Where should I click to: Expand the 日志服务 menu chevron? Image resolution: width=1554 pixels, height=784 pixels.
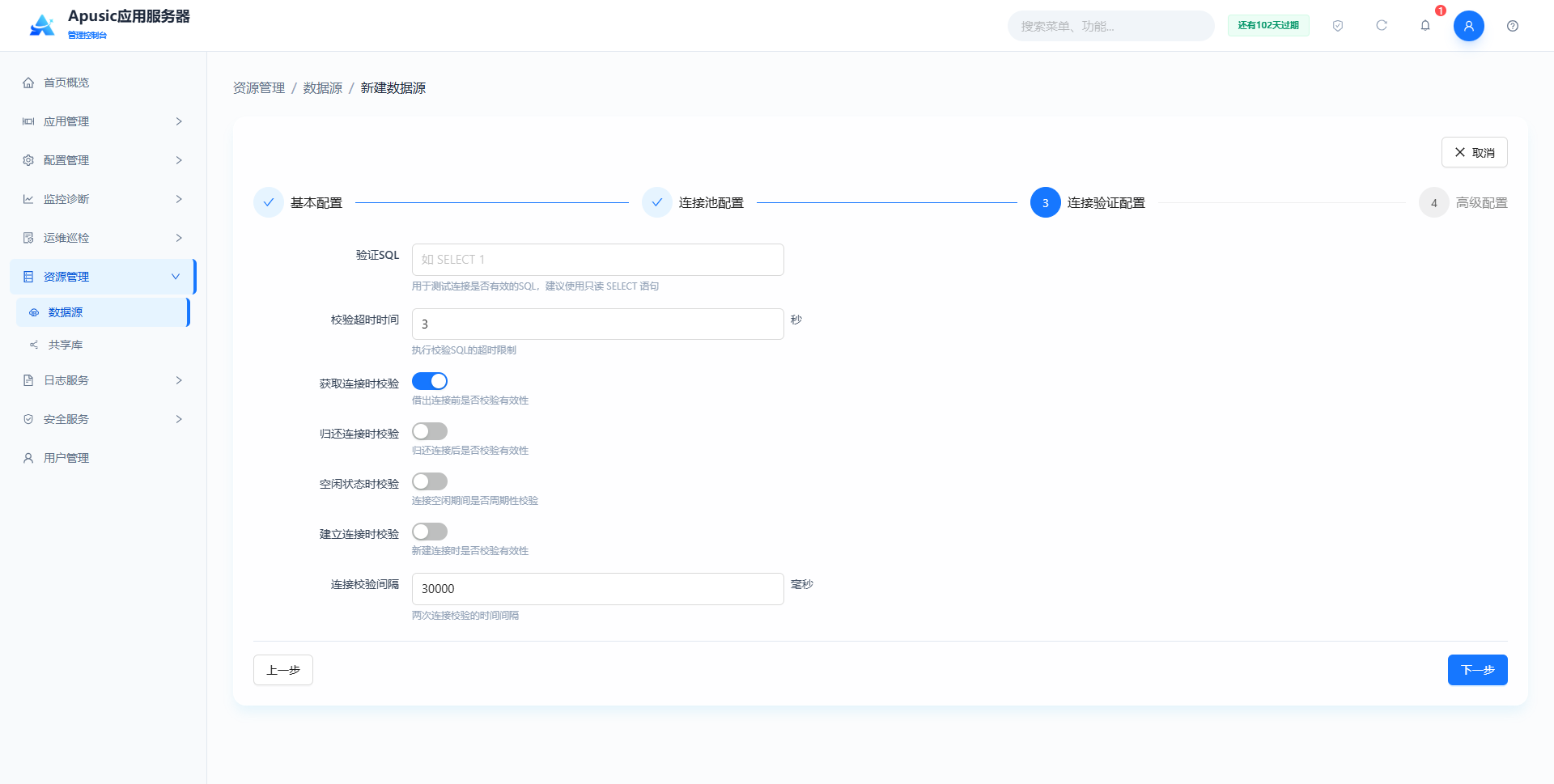pyautogui.click(x=179, y=380)
